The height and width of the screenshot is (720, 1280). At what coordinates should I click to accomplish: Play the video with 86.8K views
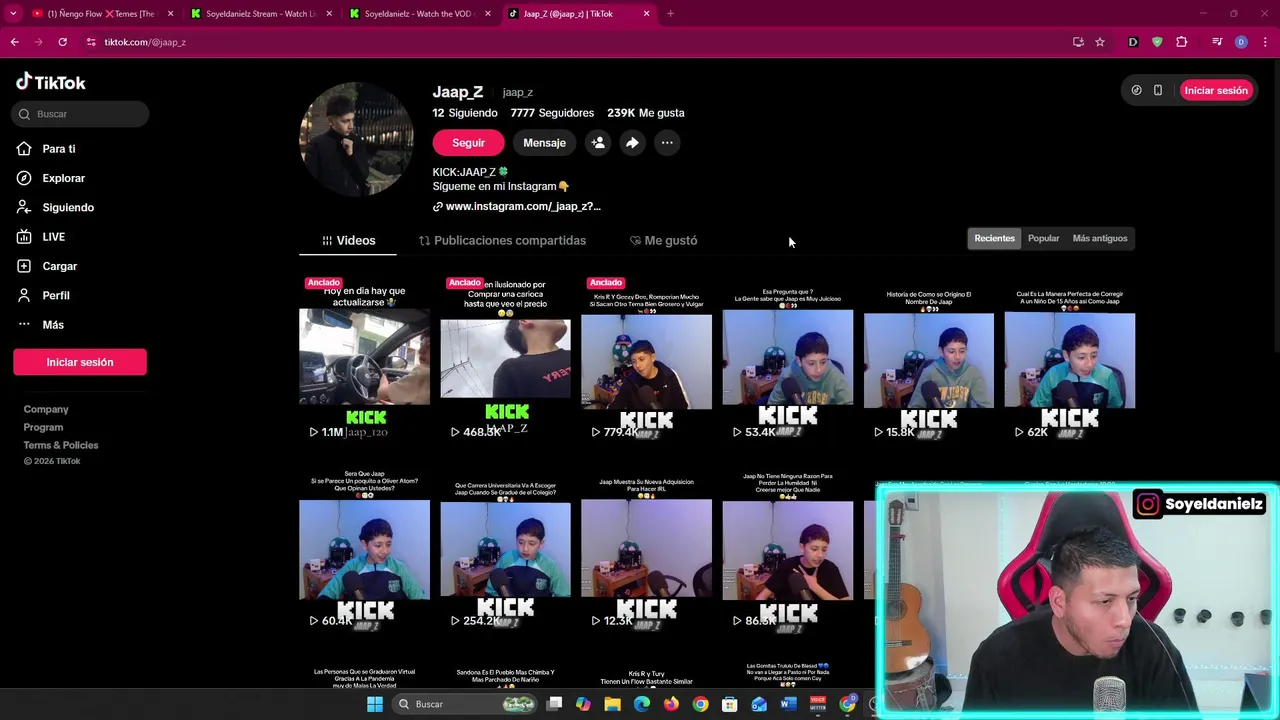(787, 549)
